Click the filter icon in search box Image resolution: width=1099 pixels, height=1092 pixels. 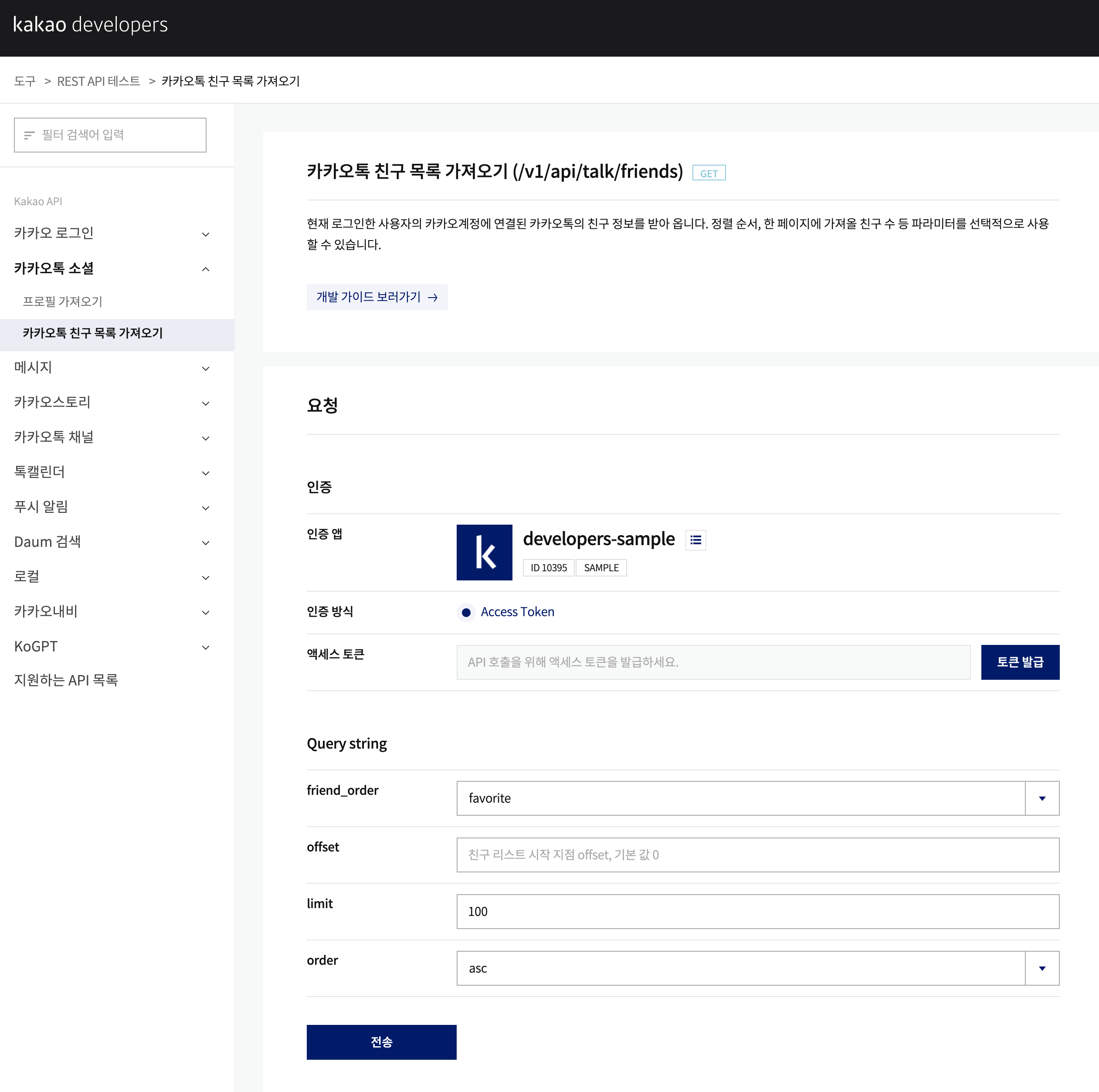pyautogui.click(x=29, y=136)
